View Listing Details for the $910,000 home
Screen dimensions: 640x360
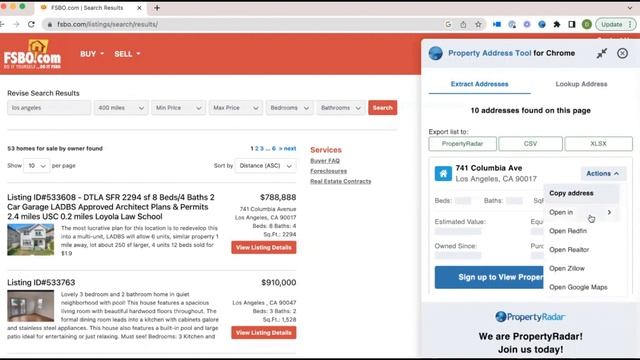click(x=264, y=333)
